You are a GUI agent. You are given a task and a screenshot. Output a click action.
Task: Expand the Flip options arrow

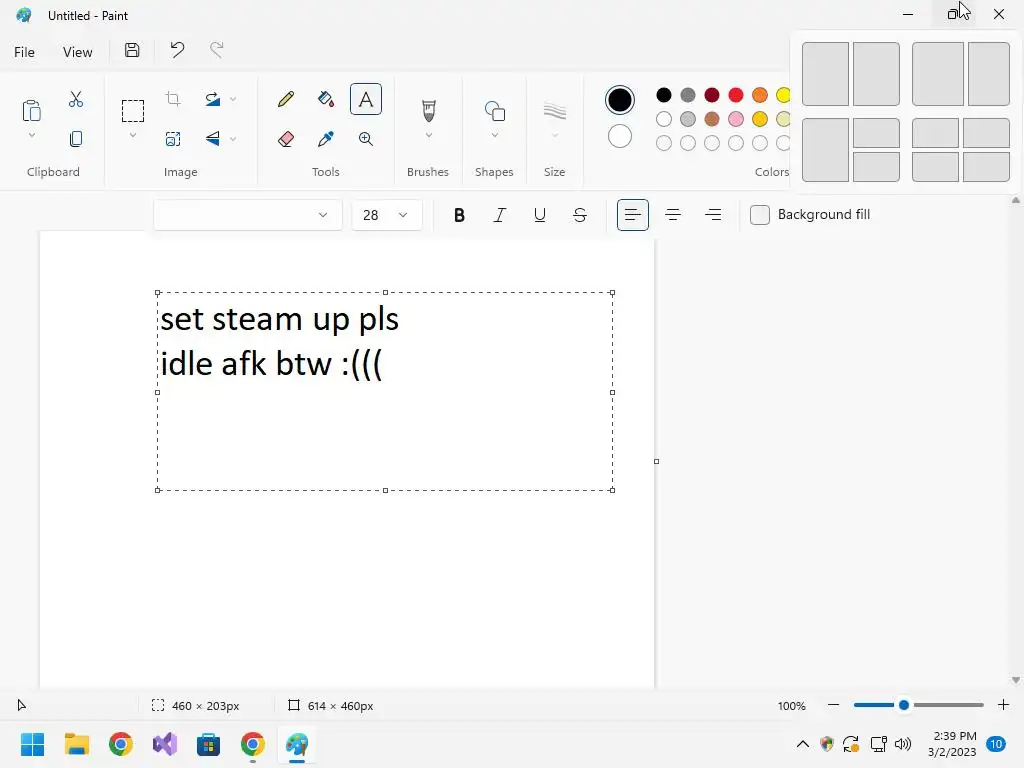pyautogui.click(x=233, y=138)
